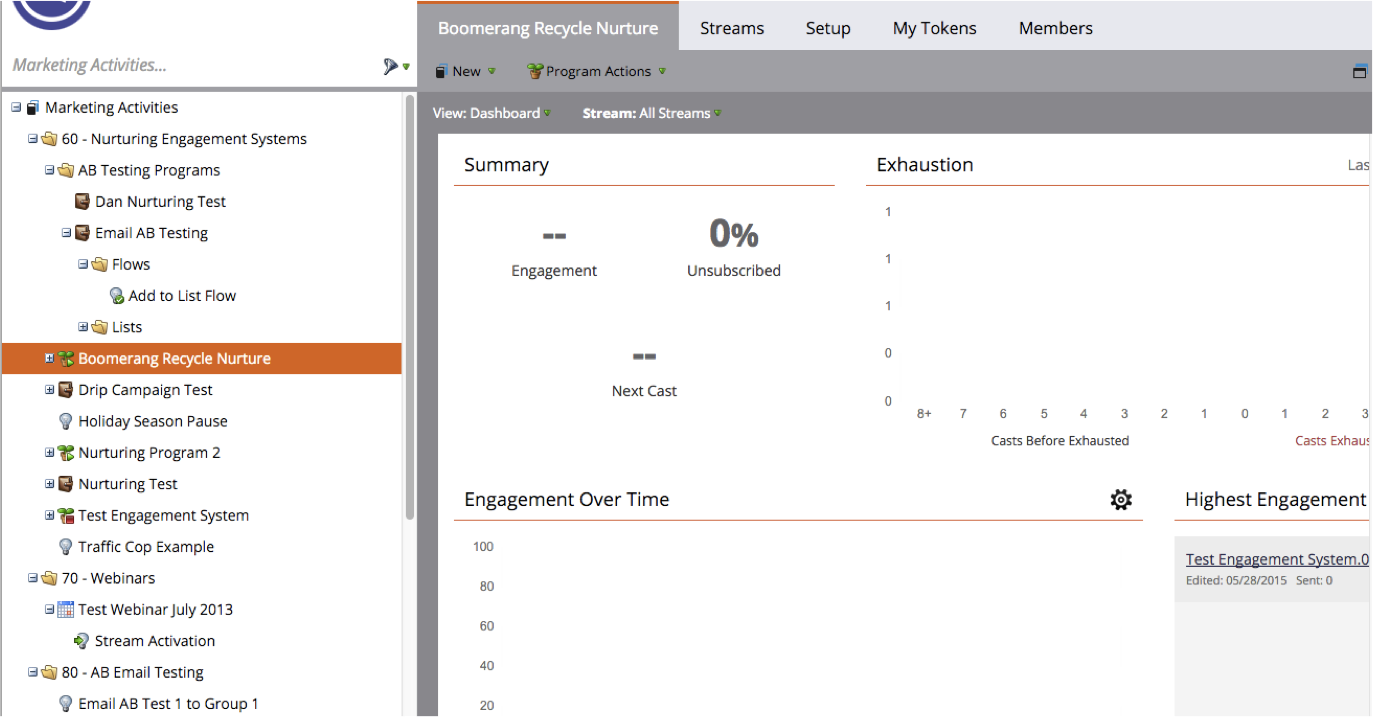Click the tree panel vertical scrollbar
Image resolution: width=1373 pixels, height=717 pixels.
[409, 300]
